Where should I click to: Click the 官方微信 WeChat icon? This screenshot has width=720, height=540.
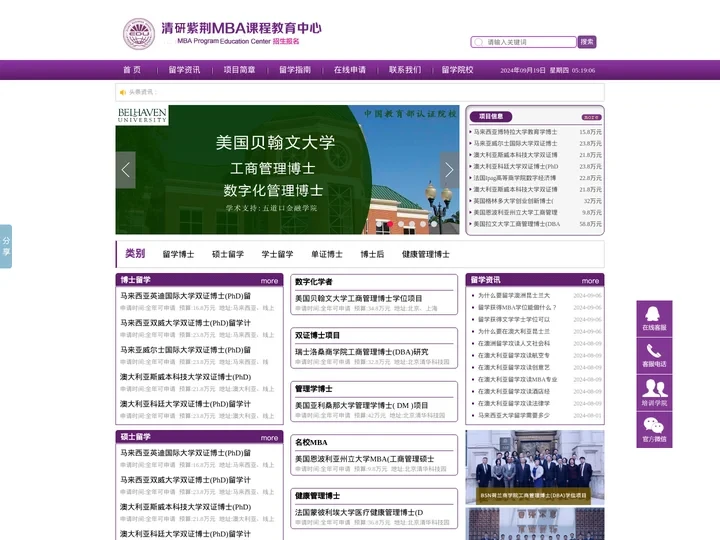pyautogui.click(x=654, y=429)
